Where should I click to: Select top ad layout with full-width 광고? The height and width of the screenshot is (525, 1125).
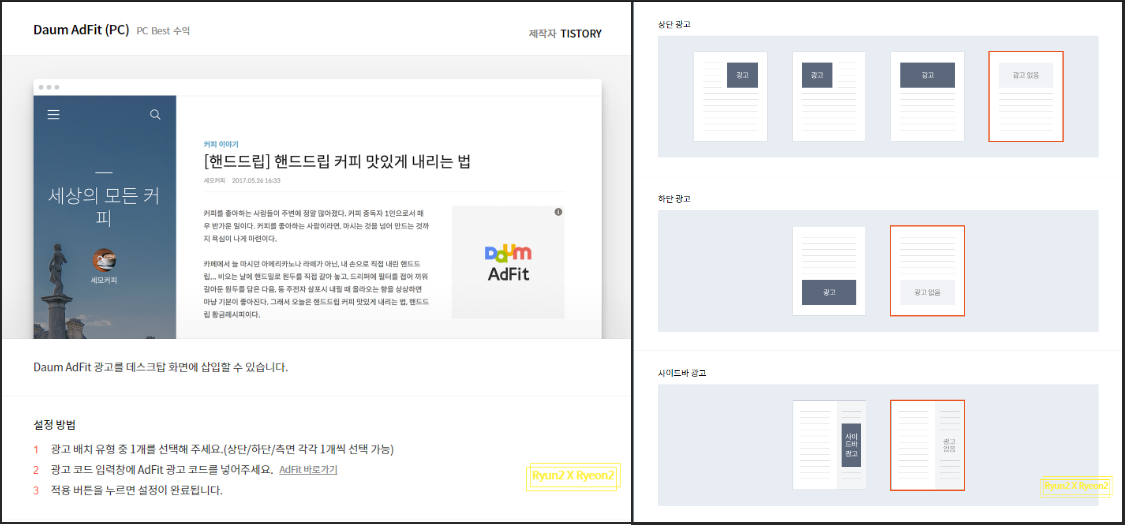tap(927, 96)
